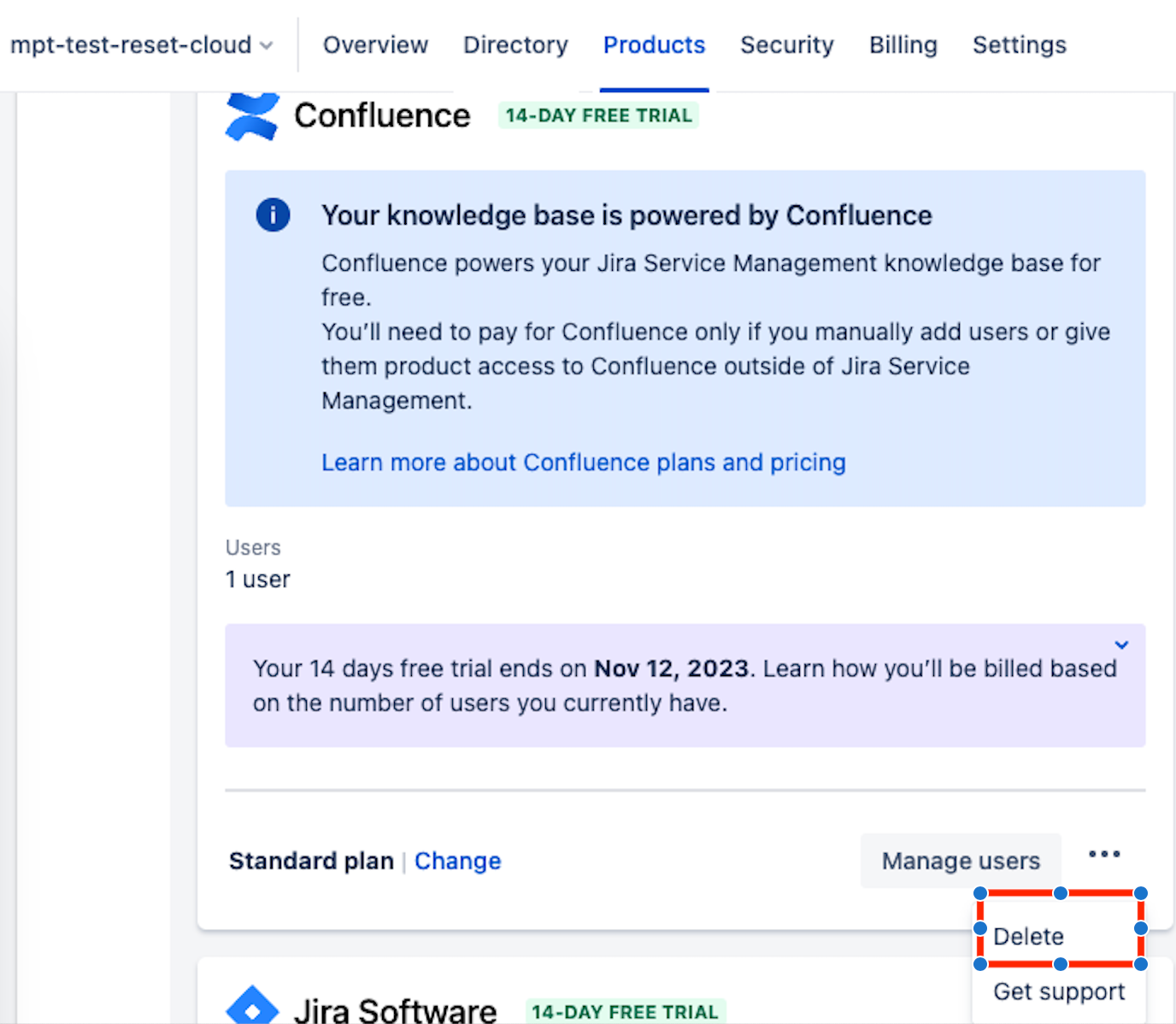Click Change next to Standard plan
The height and width of the screenshot is (1024, 1176).
(457, 861)
